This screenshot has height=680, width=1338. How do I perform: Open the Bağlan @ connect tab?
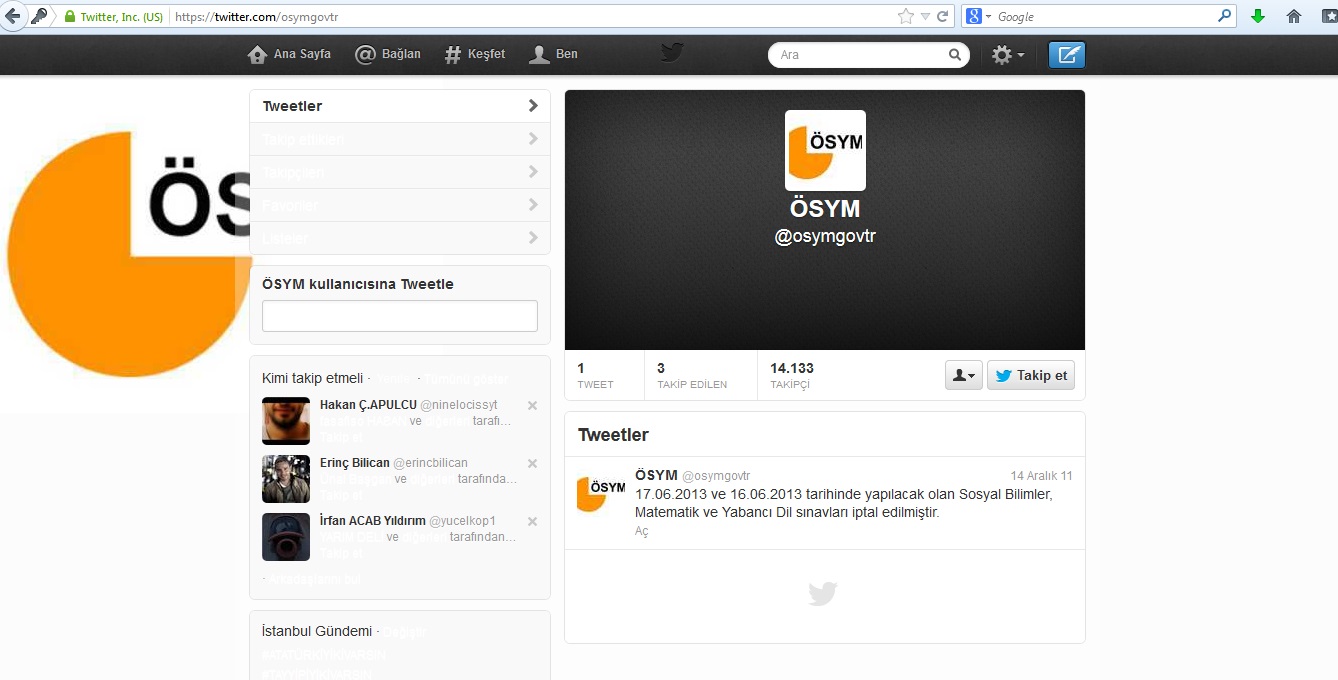point(388,54)
